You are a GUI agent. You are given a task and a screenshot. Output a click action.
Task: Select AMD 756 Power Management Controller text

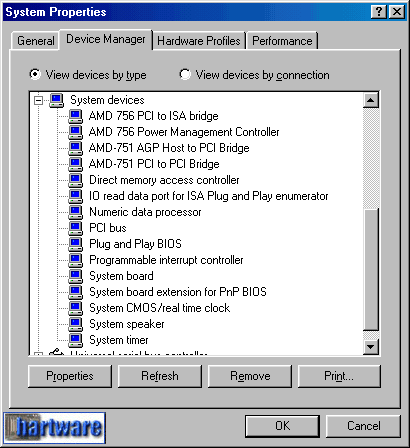[x=184, y=132]
